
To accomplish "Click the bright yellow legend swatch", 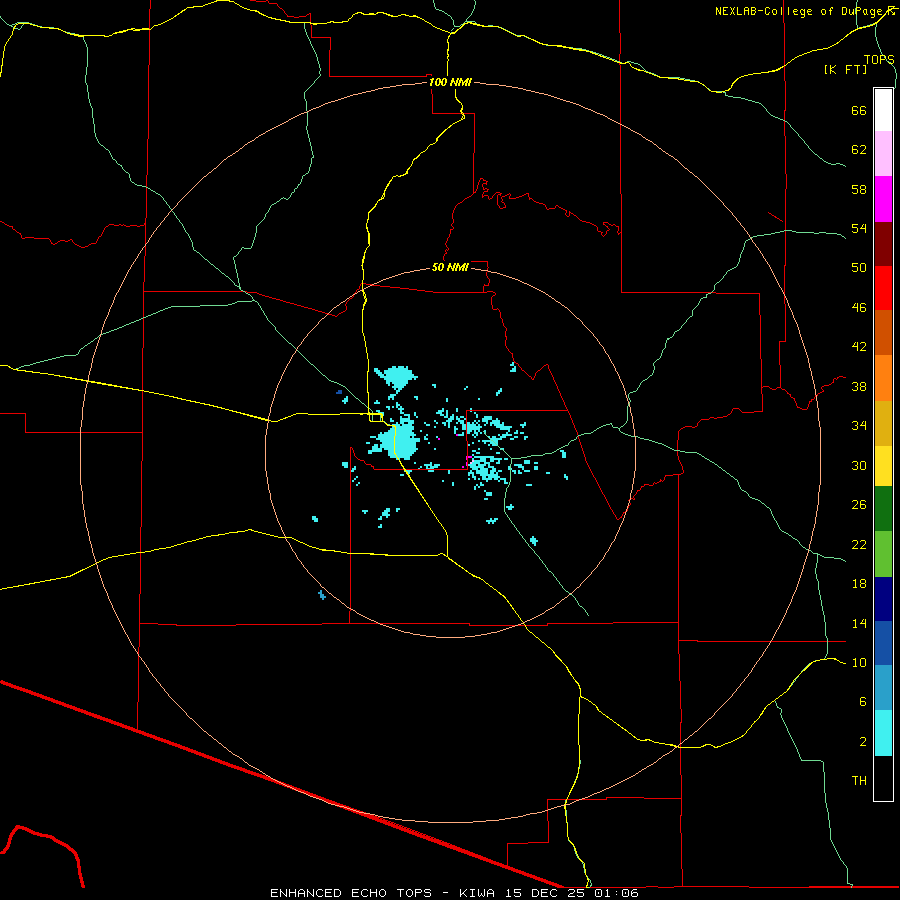I will (883, 466).
